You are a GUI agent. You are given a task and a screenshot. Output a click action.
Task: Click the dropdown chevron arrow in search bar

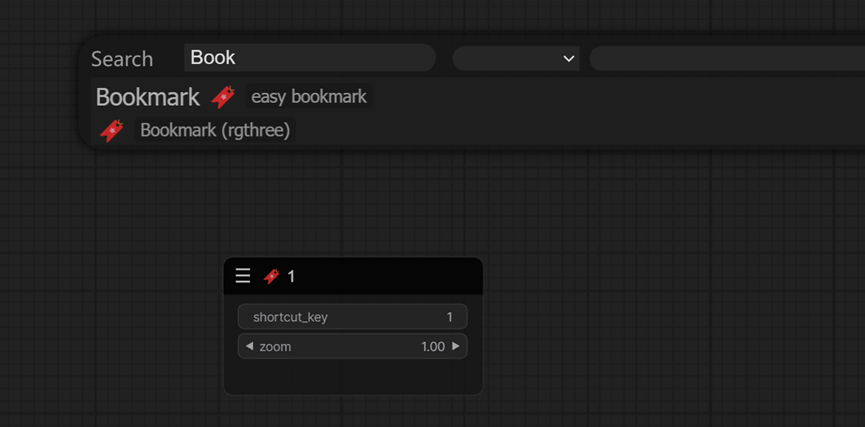(x=568, y=59)
